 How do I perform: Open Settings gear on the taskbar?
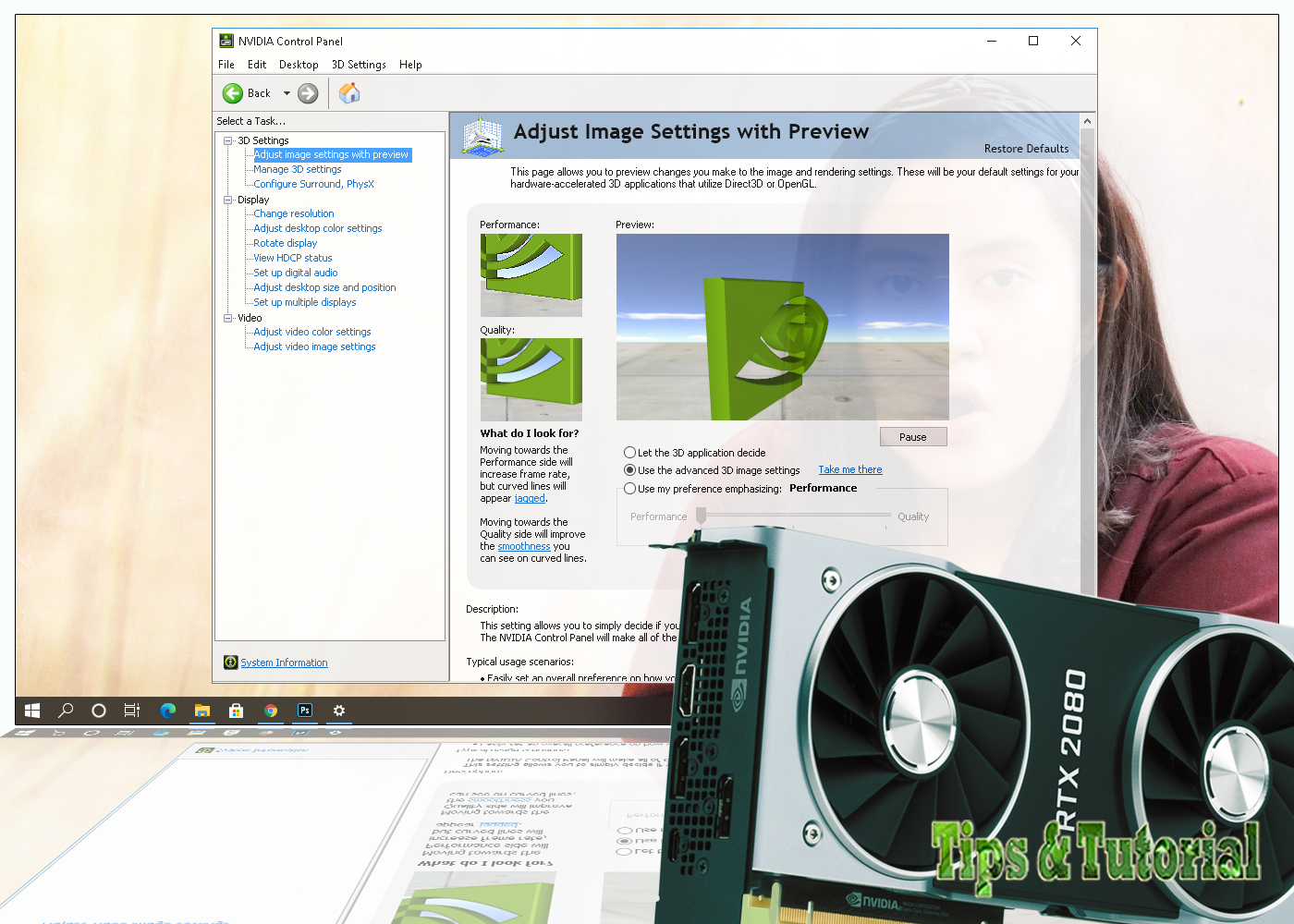[x=339, y=711]
